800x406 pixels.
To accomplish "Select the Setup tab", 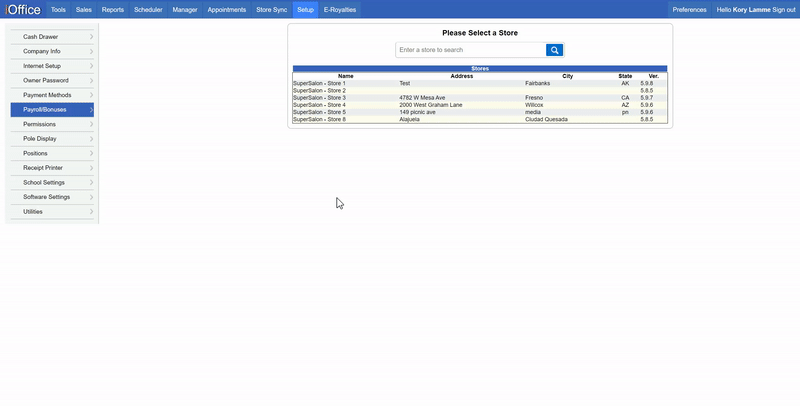I will click(x=306, y=10).
